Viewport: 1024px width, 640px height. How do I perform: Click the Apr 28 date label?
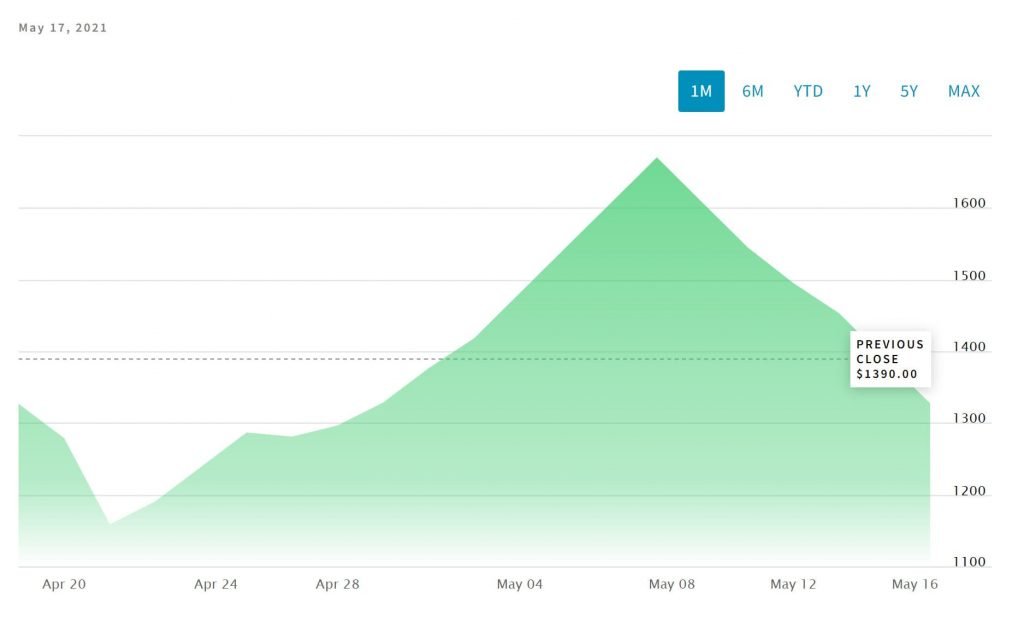point(337,585)
